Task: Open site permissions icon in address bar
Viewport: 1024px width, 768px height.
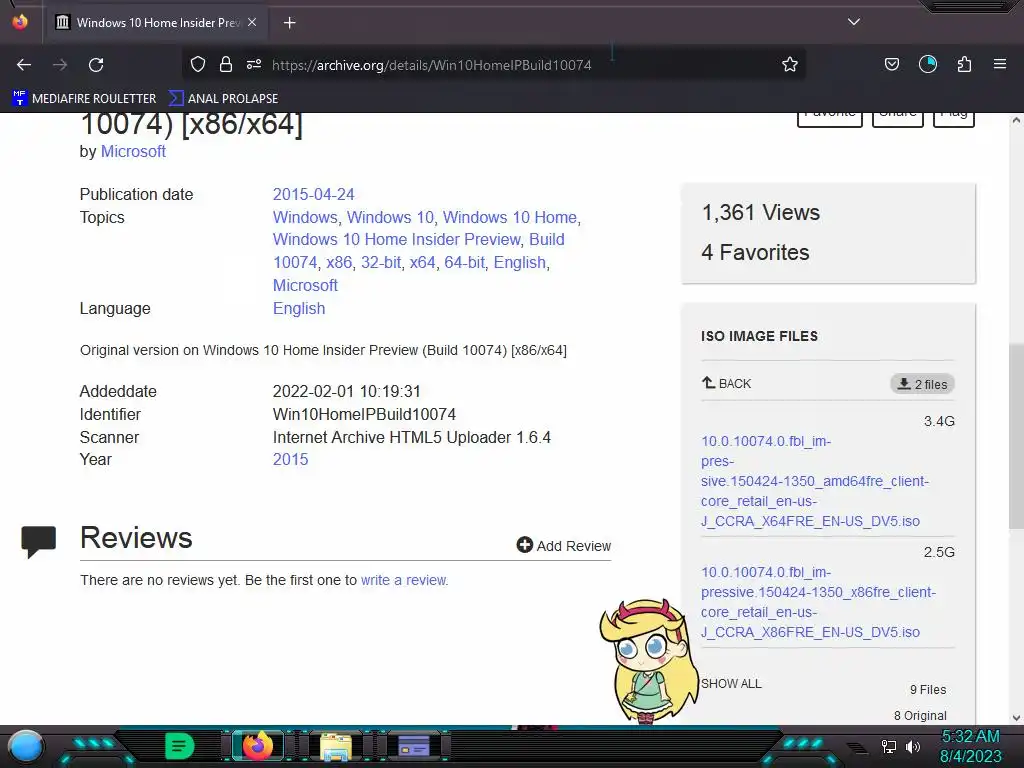Action: pyautogui.click(x=254, y=64)
